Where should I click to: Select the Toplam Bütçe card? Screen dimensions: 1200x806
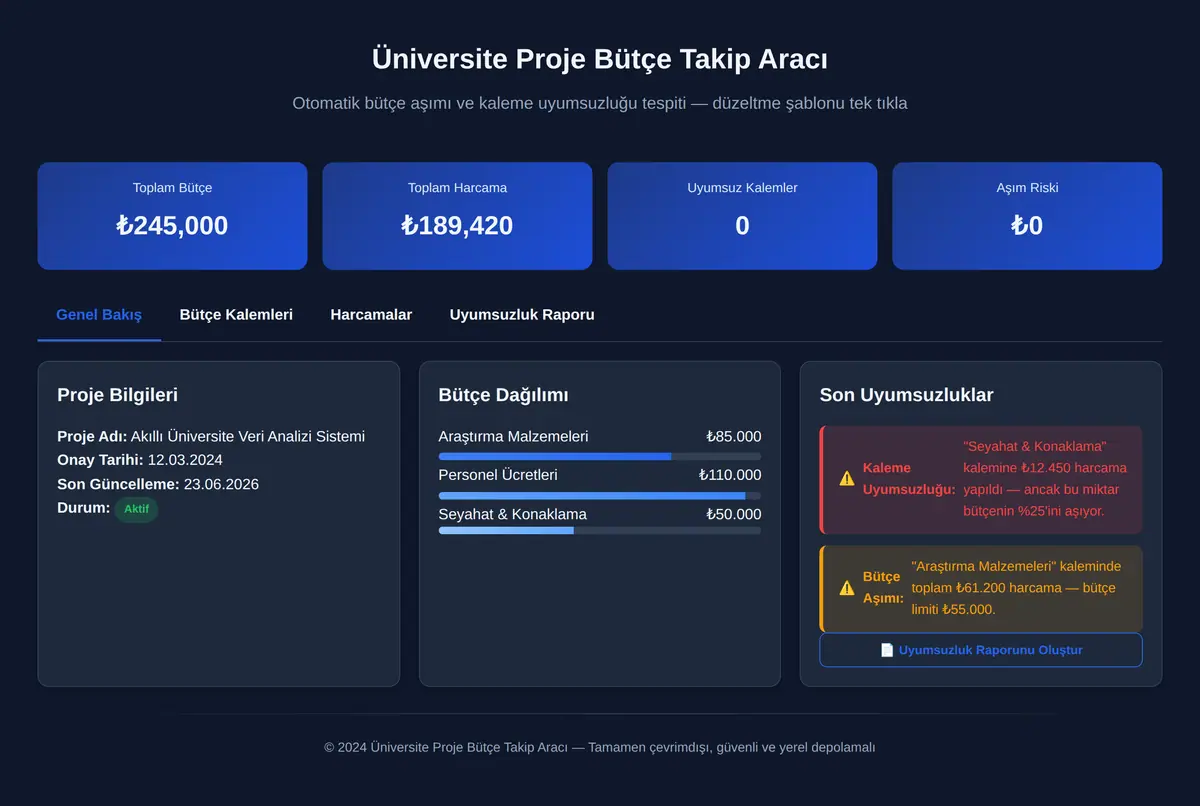click(x=172, y=216)
